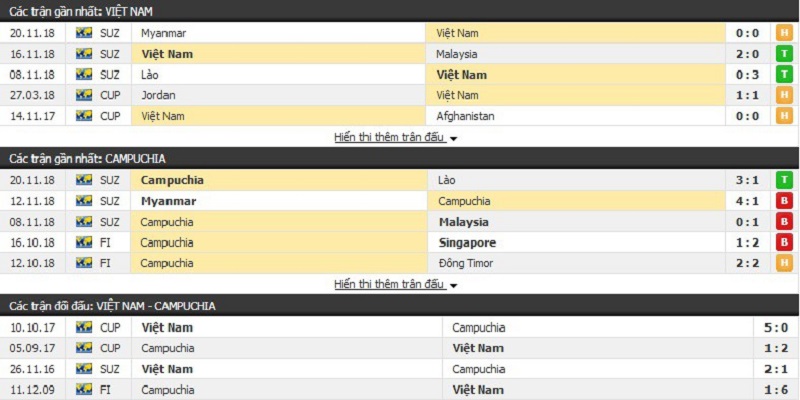
Task: Open the Afghanistan team link
Action: (465, 116)
